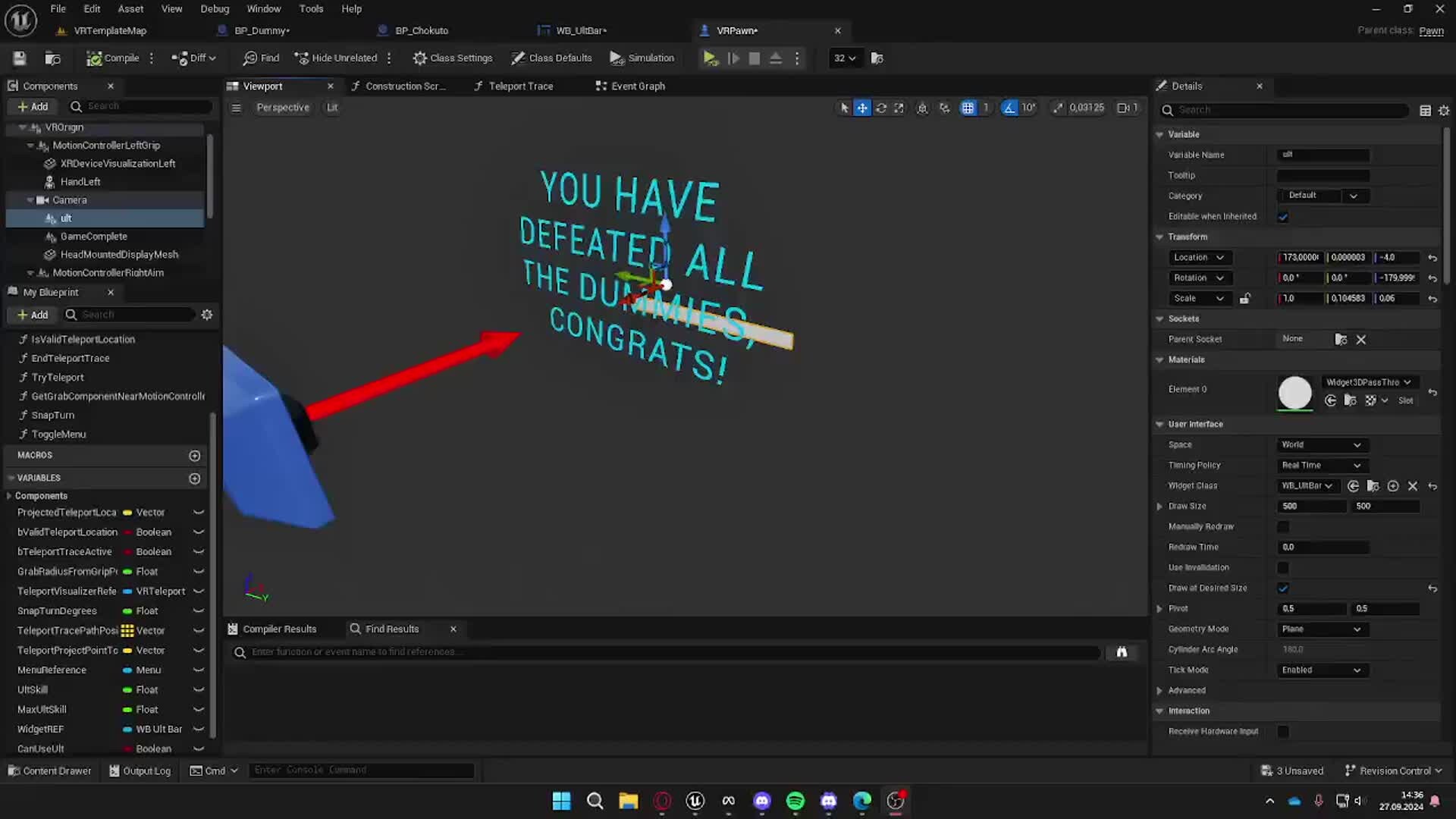Uncheck Draw at Desired Size
This screenshot has width=1456, height=819.
[x=1283, y=588]
